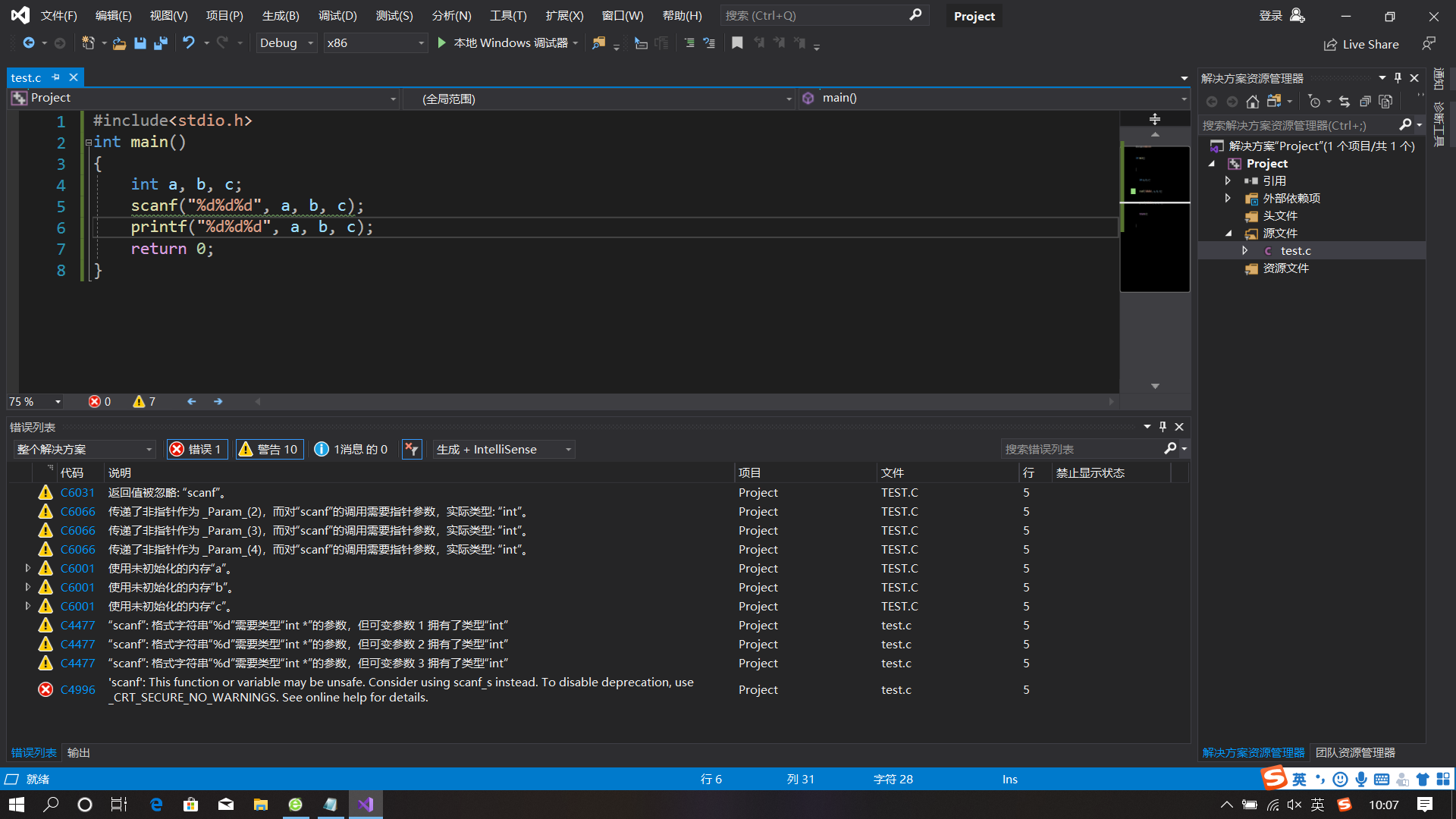The width and height of the screenshot is (1456, 819).
Task: Open the 文件(F) menu
Action: (59, 15)
